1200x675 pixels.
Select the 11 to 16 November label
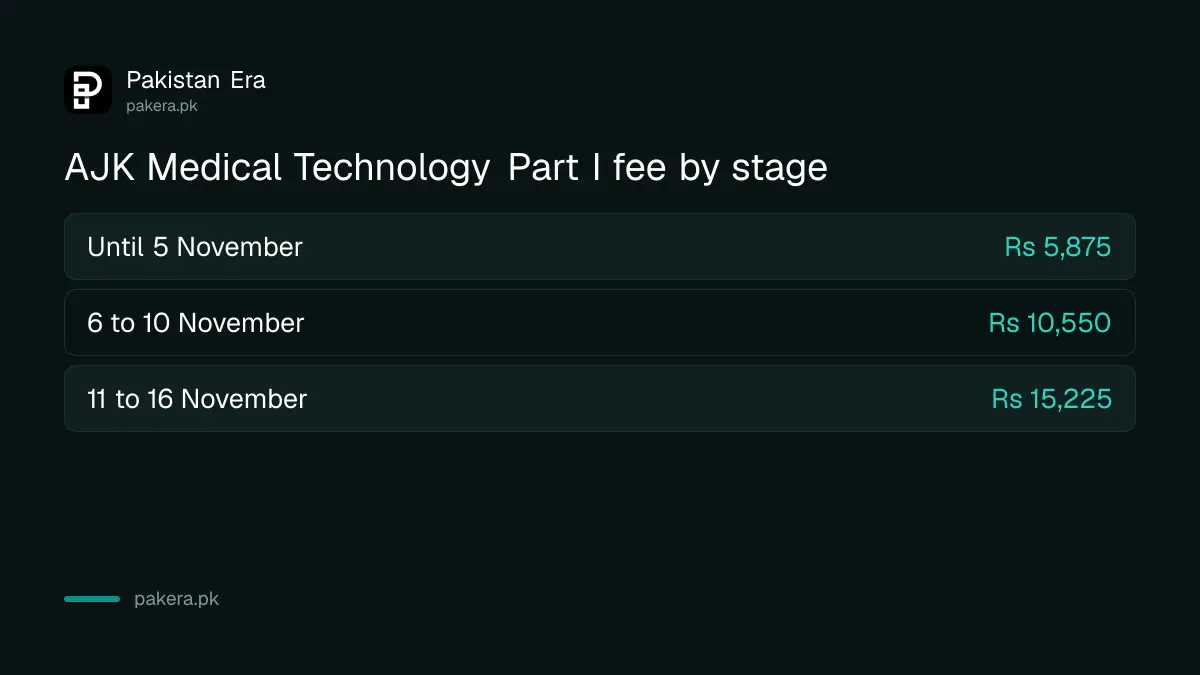point(197,398)
